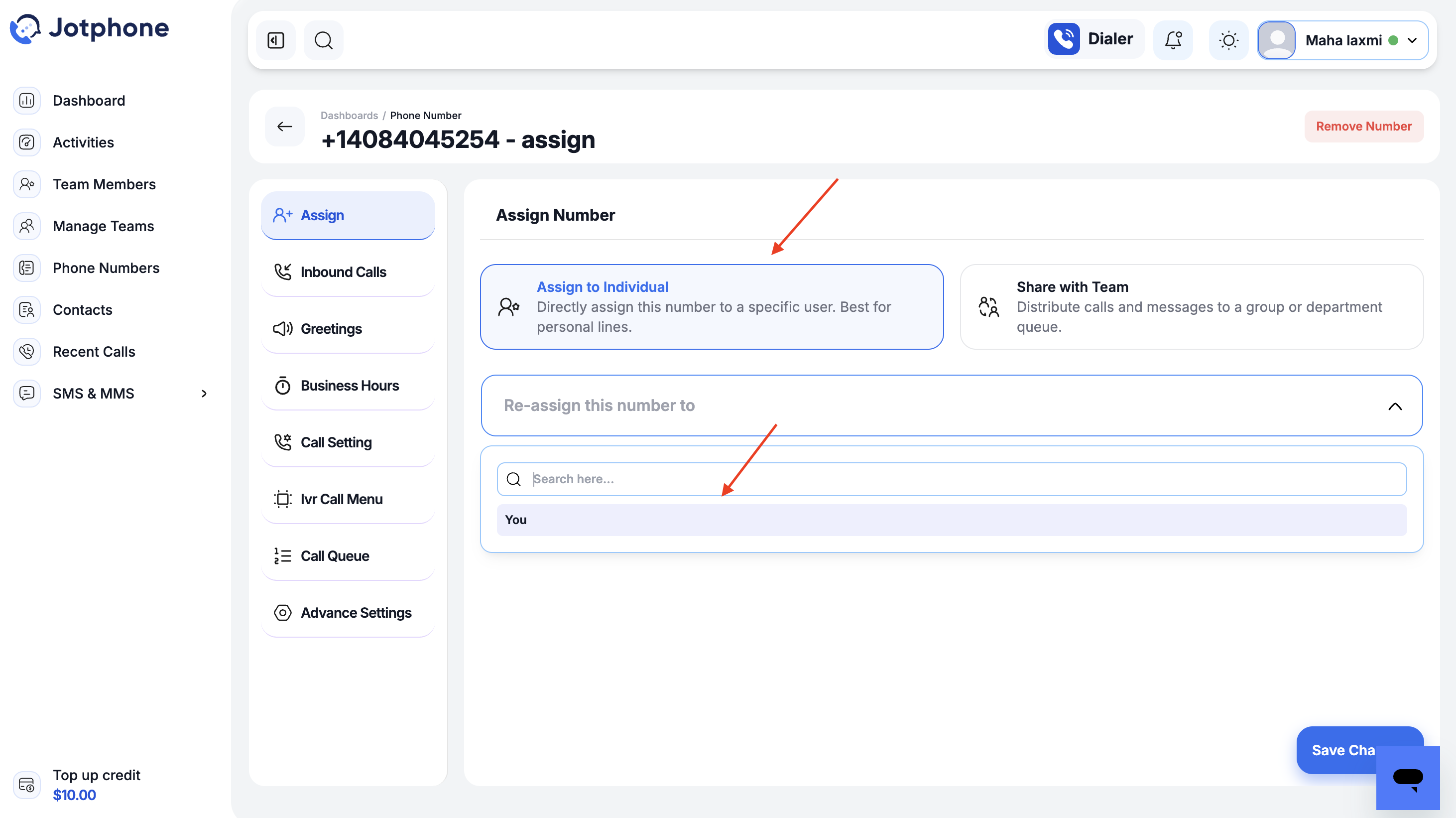Open the search magnifier in top bar
Viewport: 1456px width, 818px height.
pos(323,40)
